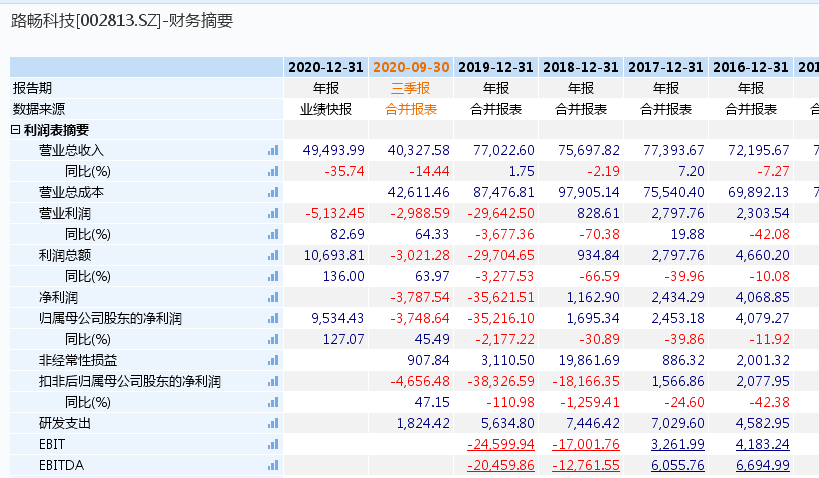Open chart for 归属母公司股东的净利润
Image resolution: width=819 pixels, height=478 pixels.
[x=273, y=318]
